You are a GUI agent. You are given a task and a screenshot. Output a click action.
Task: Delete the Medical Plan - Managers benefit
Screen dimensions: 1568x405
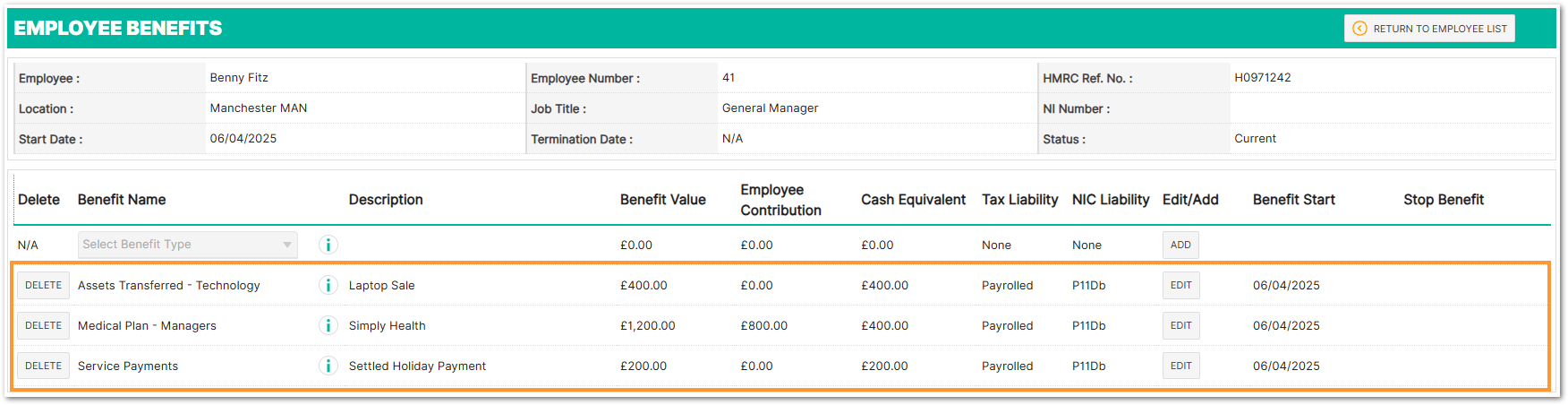pos(43,325)
